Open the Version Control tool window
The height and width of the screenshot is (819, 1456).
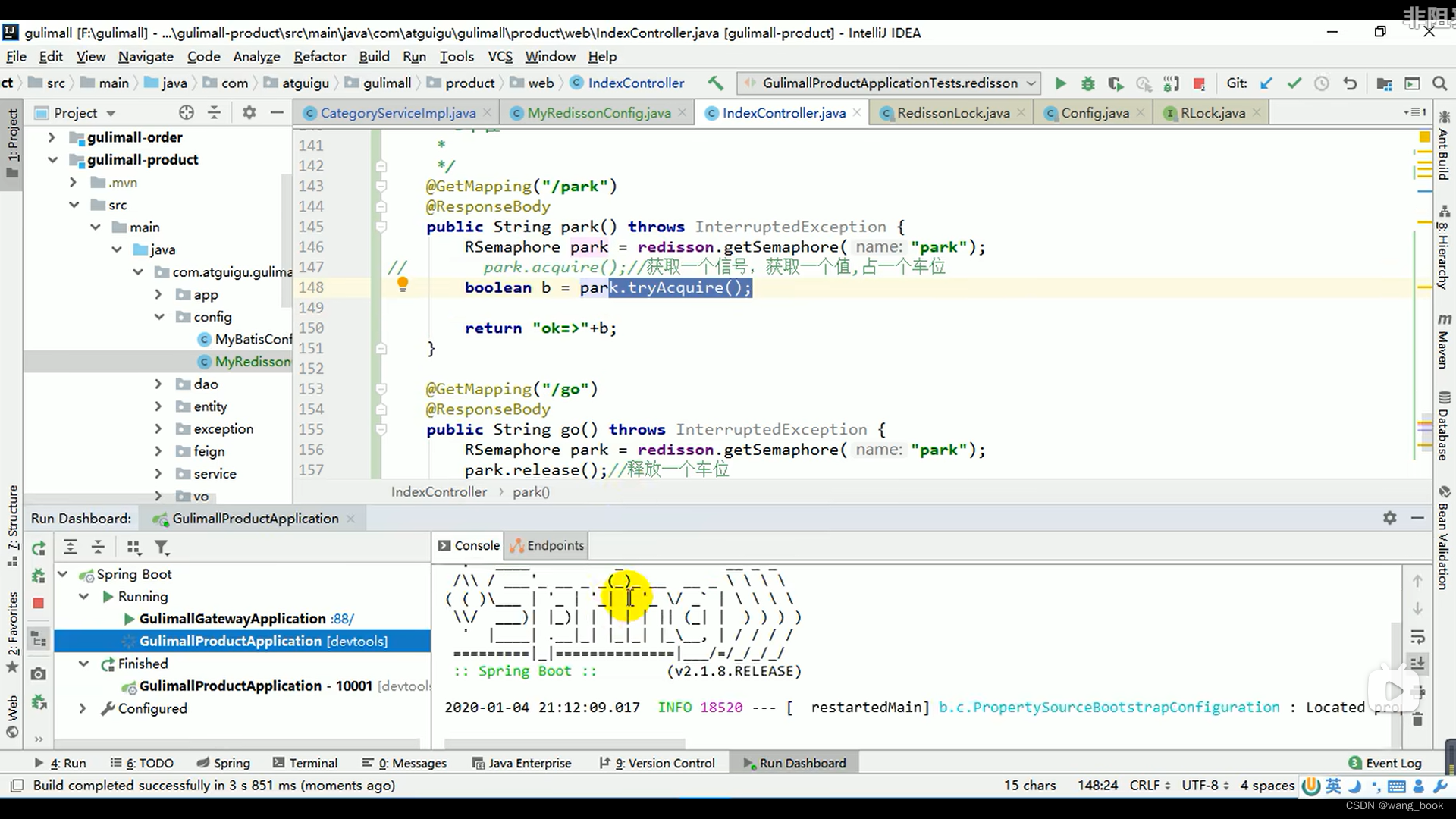point(657,763)
